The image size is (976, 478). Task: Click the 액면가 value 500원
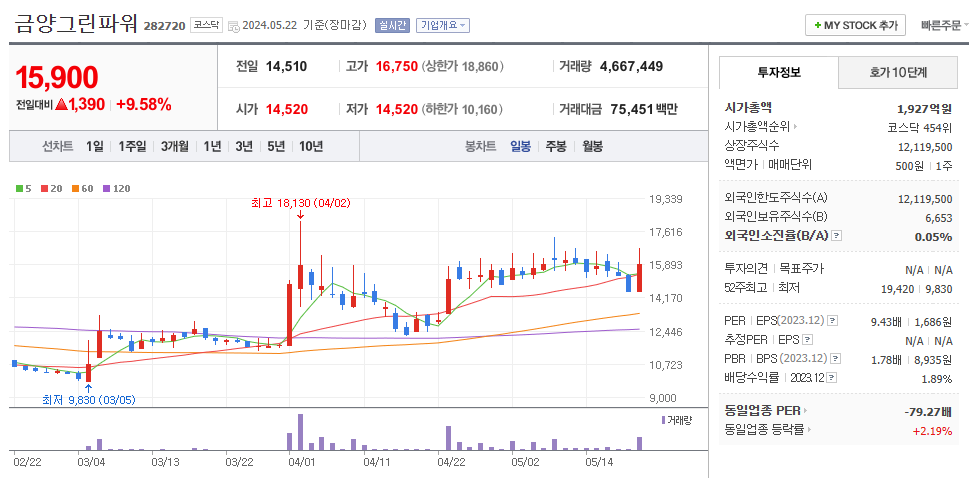(909, 166)
